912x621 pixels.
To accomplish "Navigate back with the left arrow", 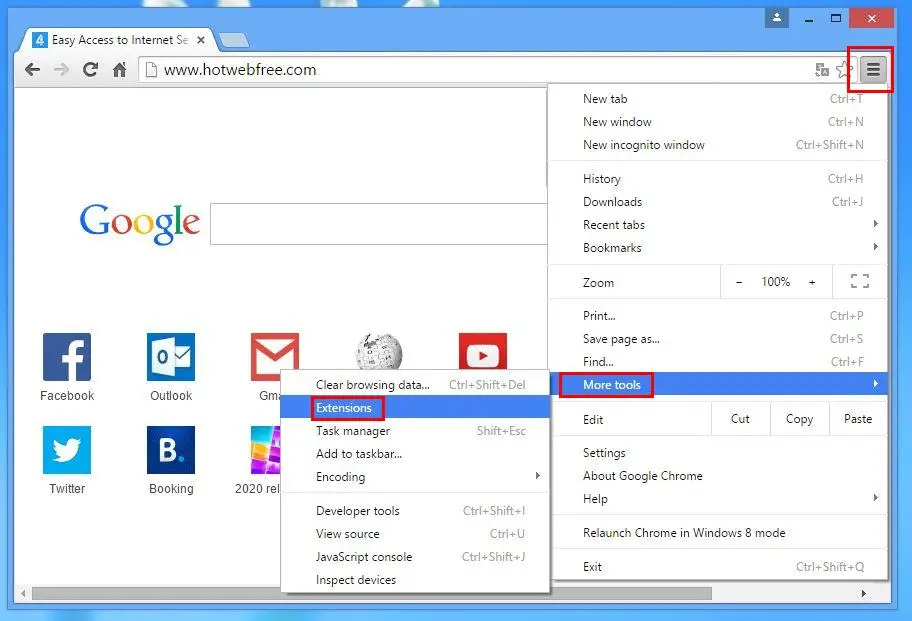I will tap(33, 70).
